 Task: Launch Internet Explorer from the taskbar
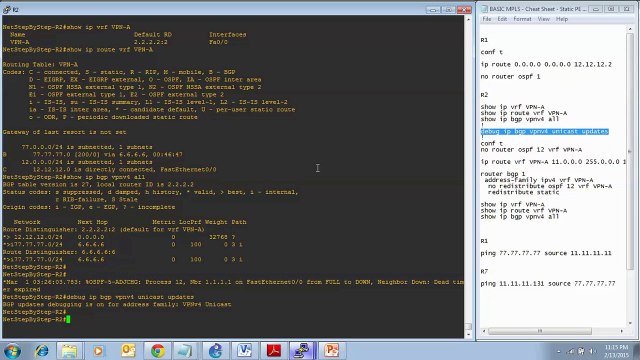click(x=41, y=351)
